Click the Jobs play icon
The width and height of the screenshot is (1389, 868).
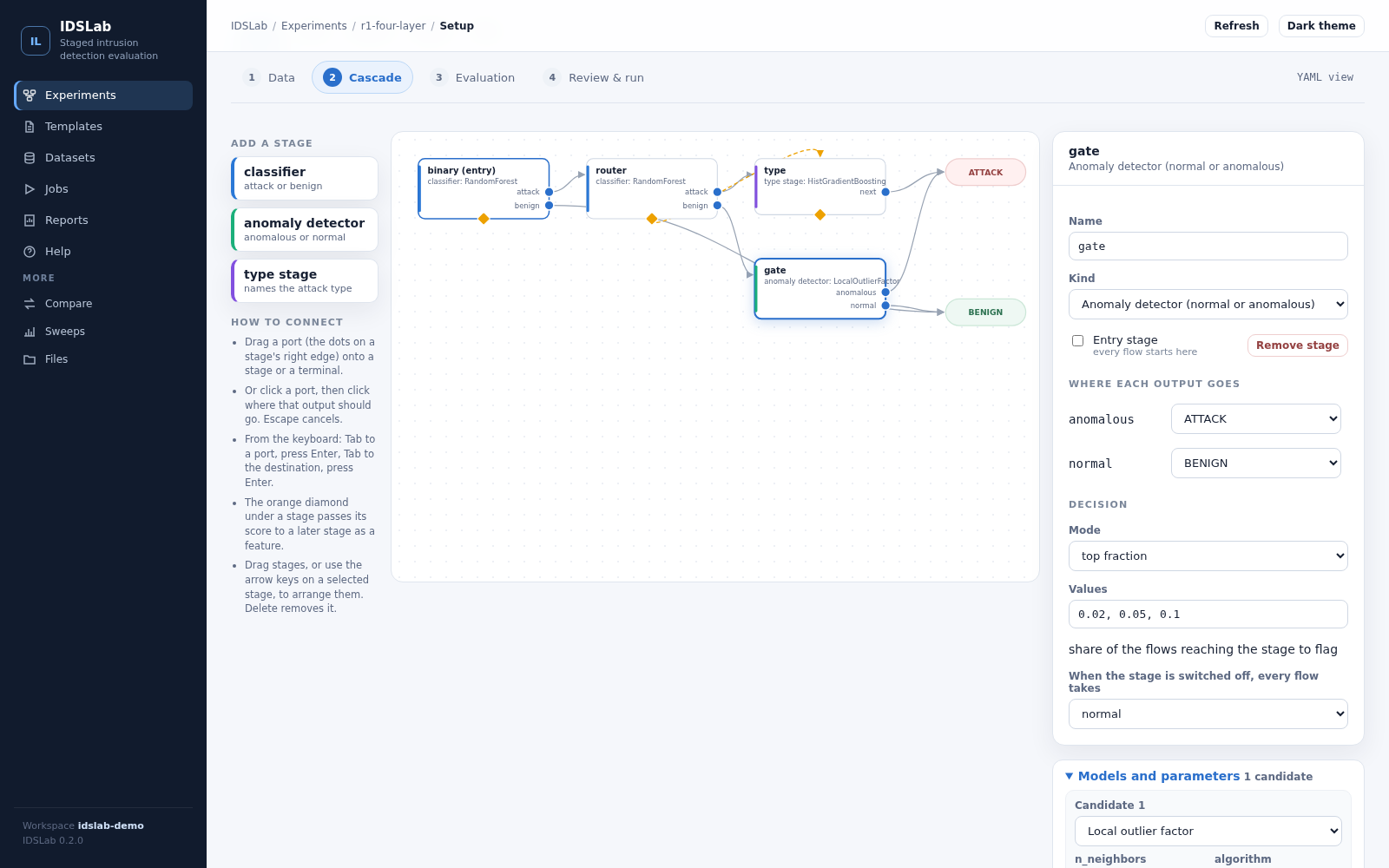(x=30, y=189)
